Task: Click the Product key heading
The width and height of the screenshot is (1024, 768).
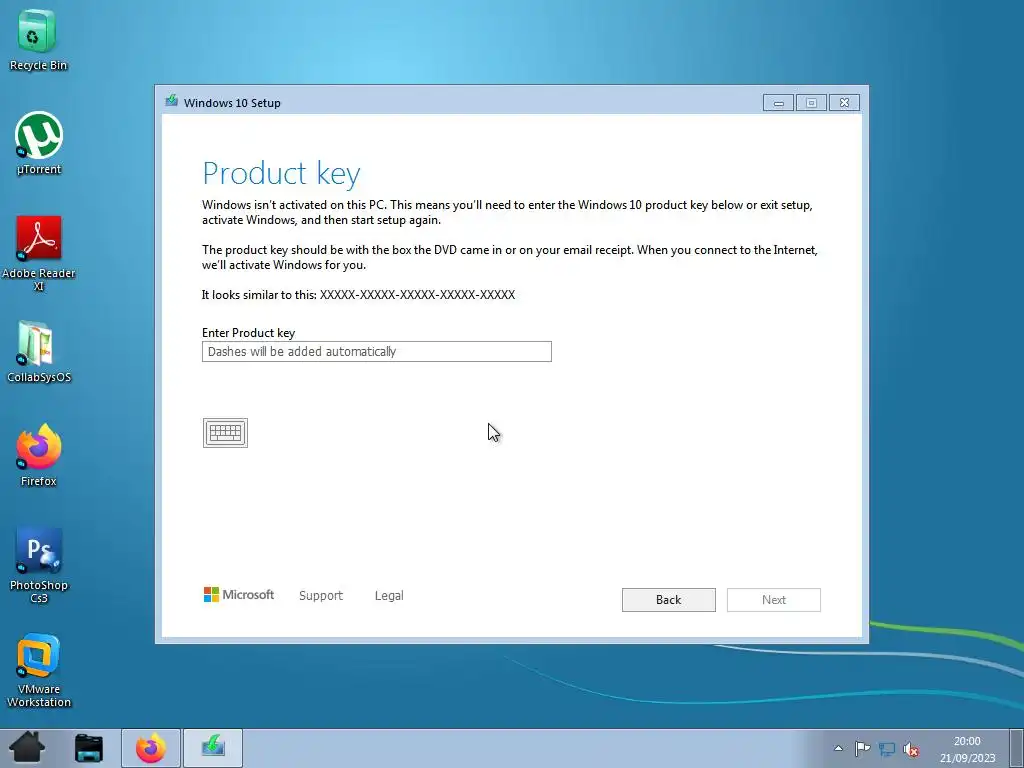Action: click(281, 174)
